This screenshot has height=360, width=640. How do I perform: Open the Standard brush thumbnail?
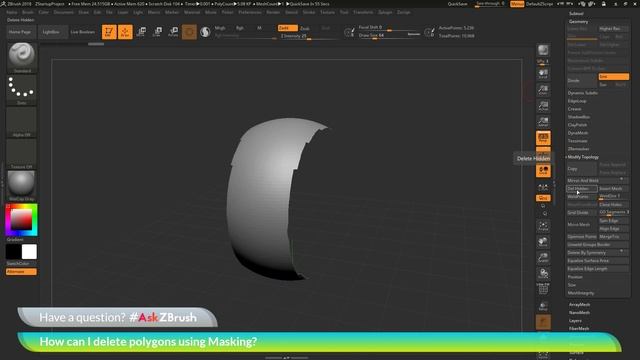[x=22, y=58]
